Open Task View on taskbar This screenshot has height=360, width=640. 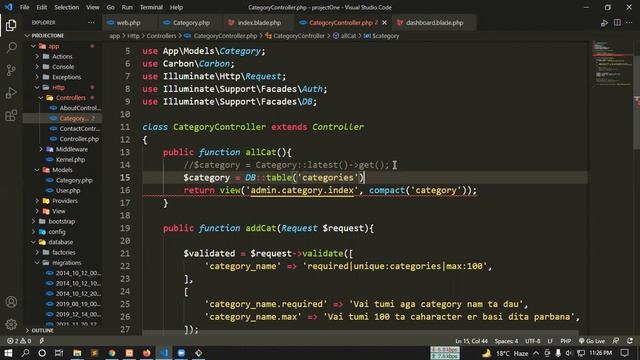click(x=59, y=353)
